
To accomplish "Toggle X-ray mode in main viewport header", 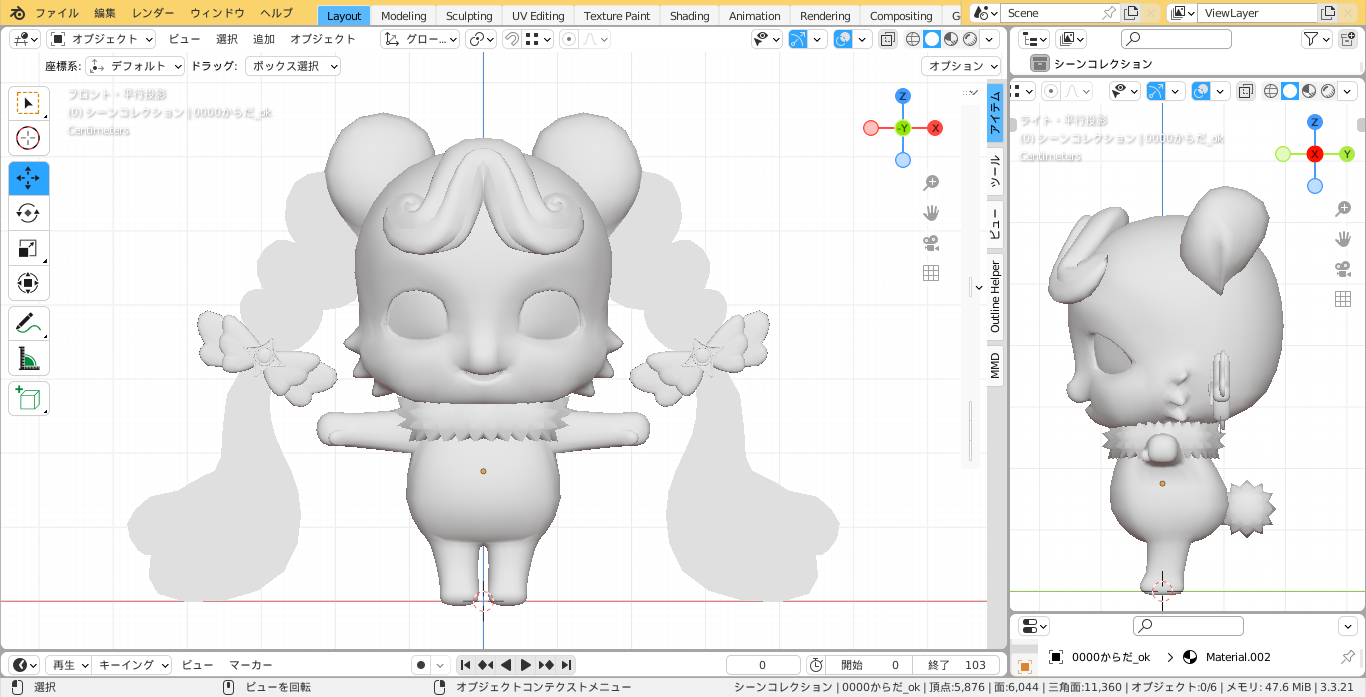I will coord(888,39).
